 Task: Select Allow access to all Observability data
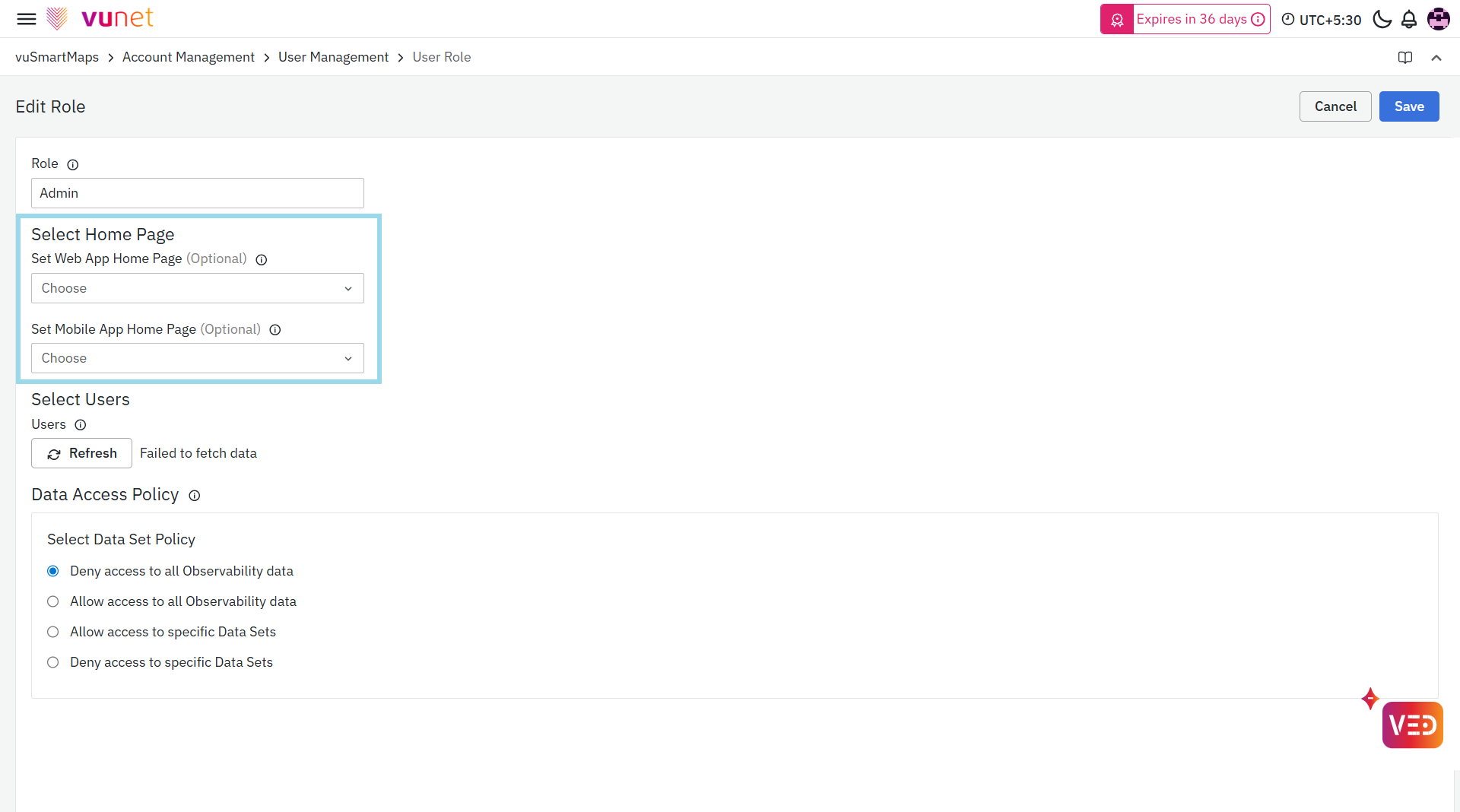[53, 601]
